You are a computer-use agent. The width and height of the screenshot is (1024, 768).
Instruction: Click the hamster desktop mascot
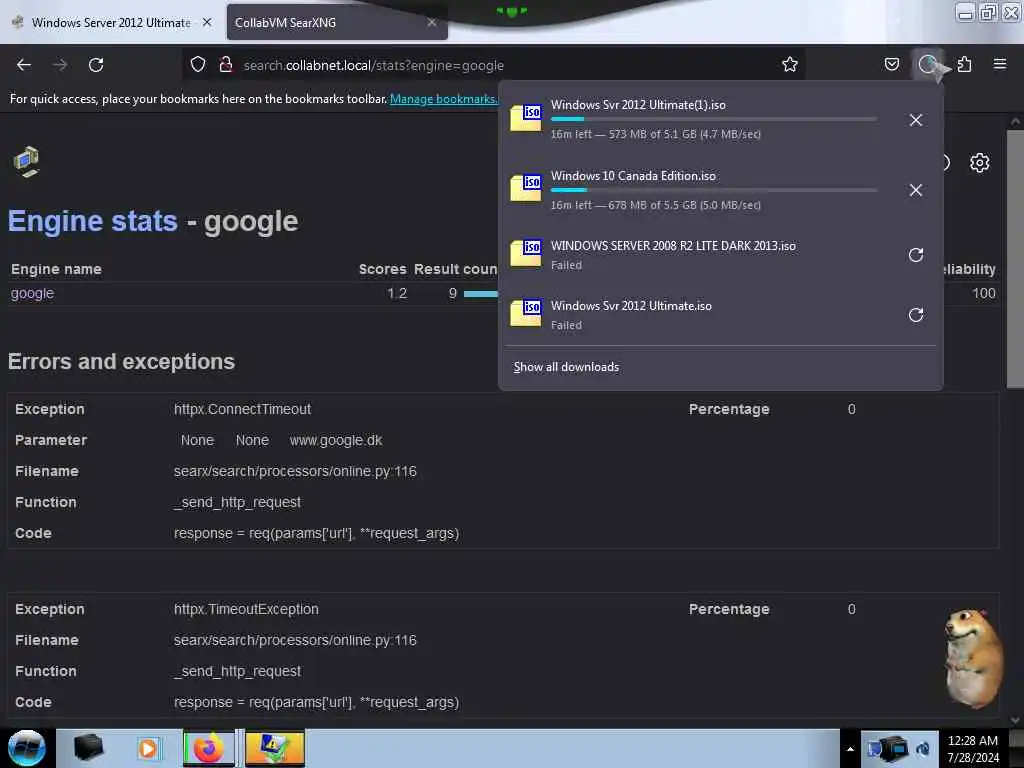973,658
